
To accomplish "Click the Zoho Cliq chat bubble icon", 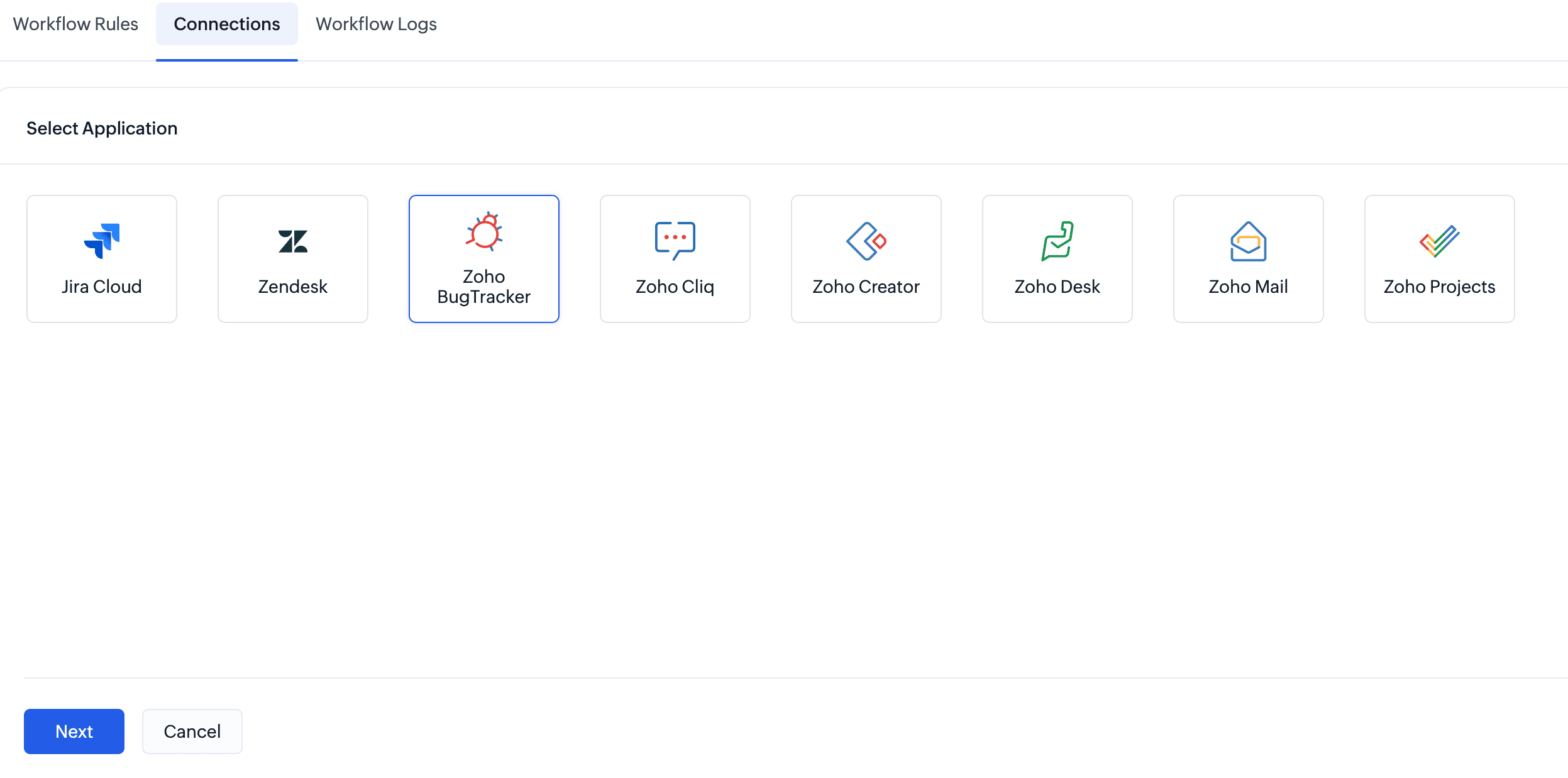I will 675,240.
